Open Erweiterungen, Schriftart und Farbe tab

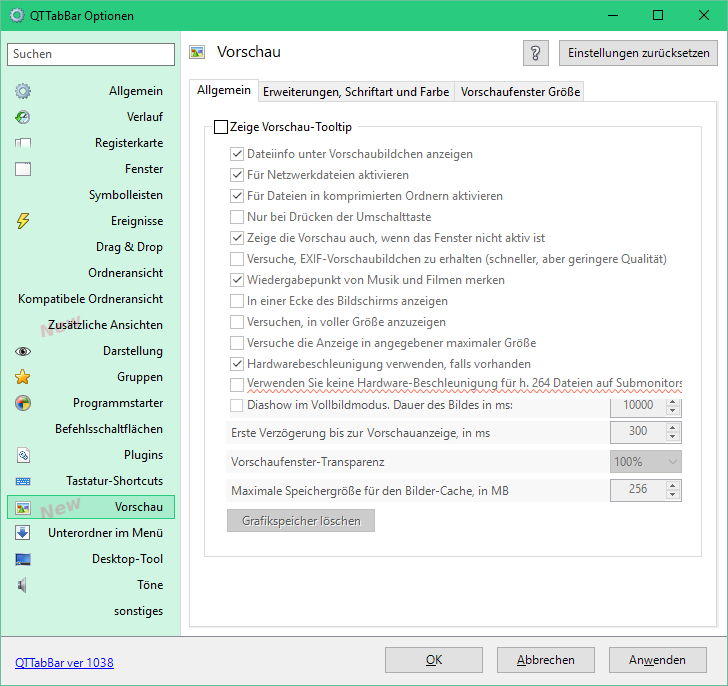tap(356, 92)
